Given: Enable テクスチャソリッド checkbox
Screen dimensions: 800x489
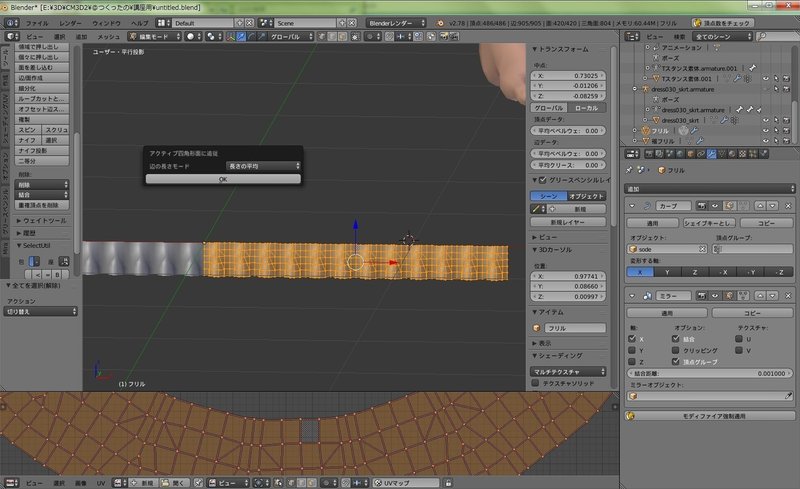Looking at the screenshot, I should [x=535, y=383].
